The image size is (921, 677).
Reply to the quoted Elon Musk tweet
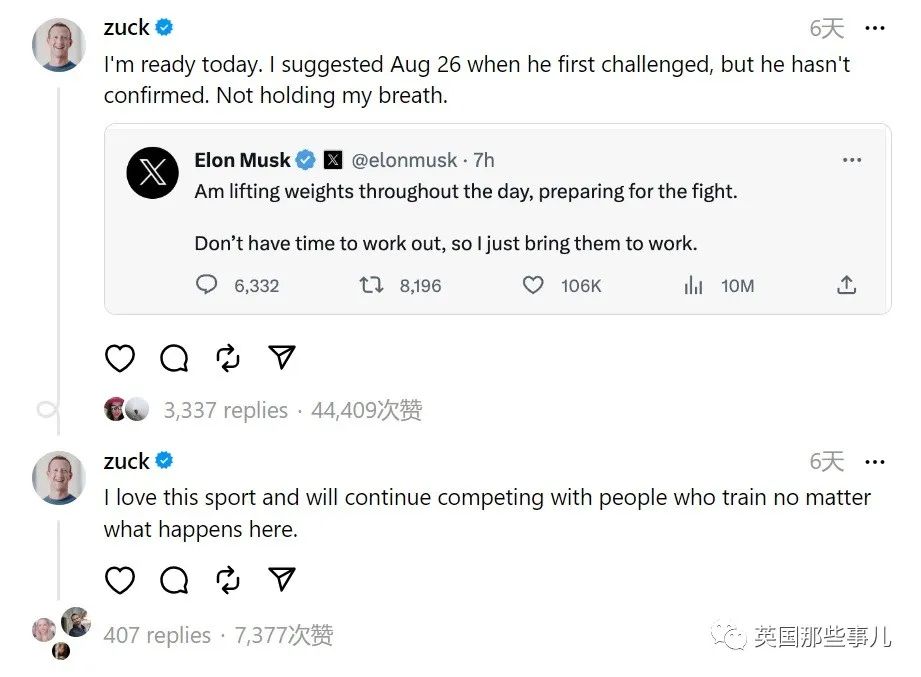coord(207,286)
